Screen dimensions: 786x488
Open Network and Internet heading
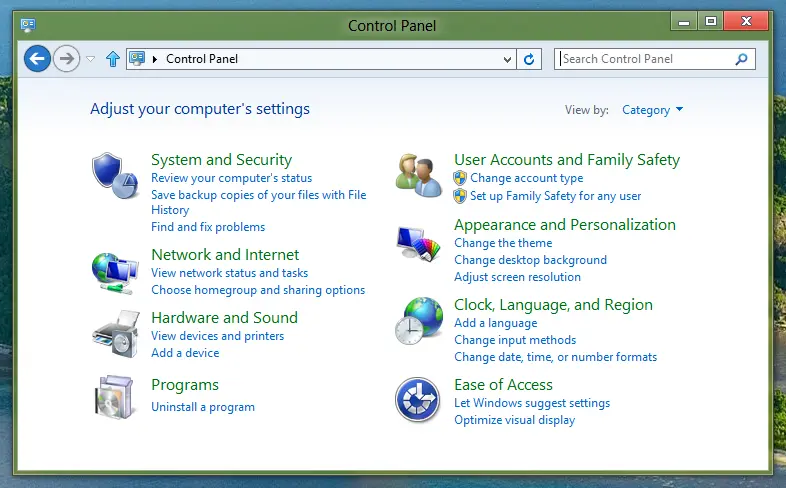tap(225, 255)
